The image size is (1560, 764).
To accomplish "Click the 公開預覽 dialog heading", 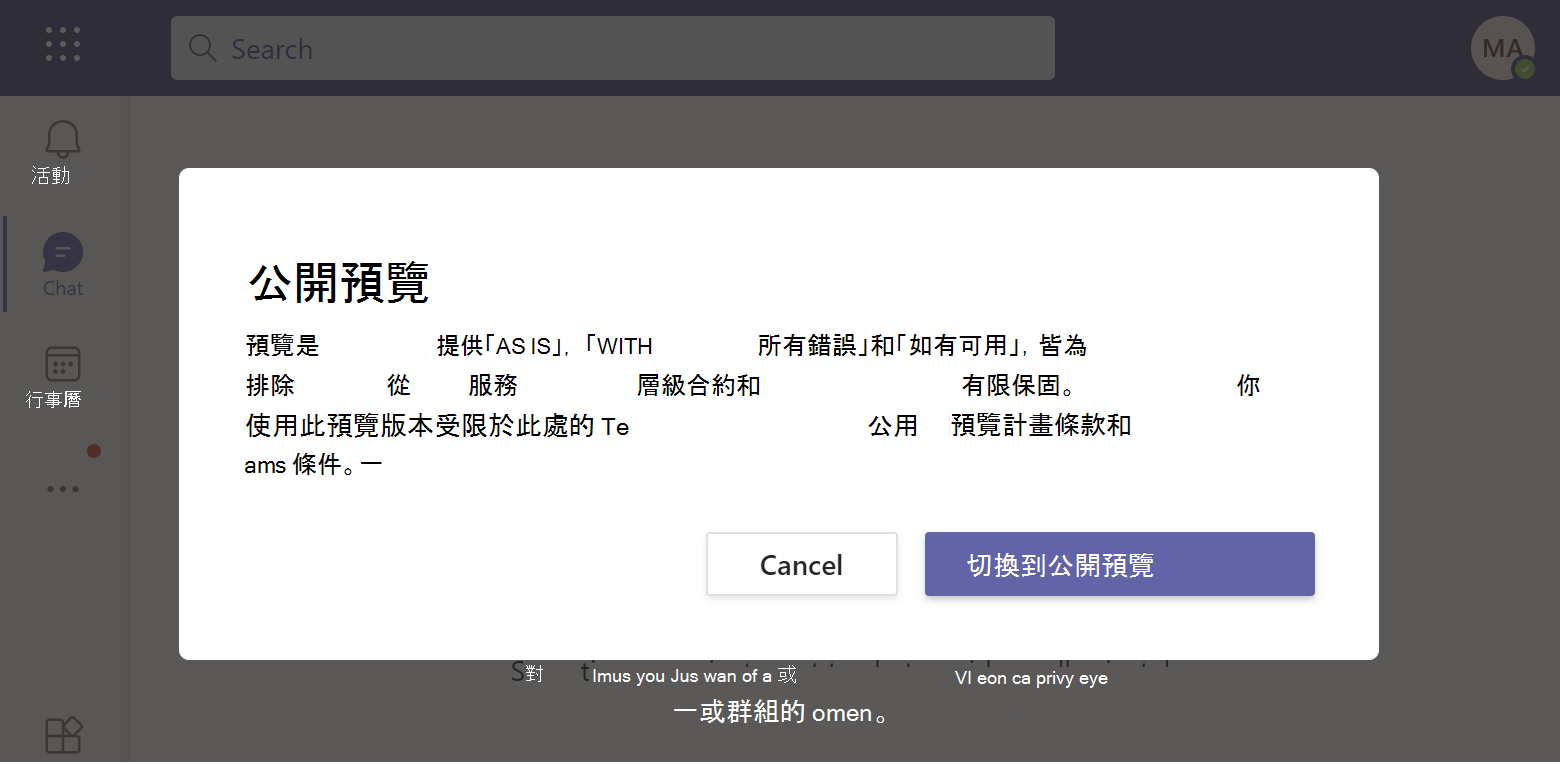I will click(x=339, y=284).
